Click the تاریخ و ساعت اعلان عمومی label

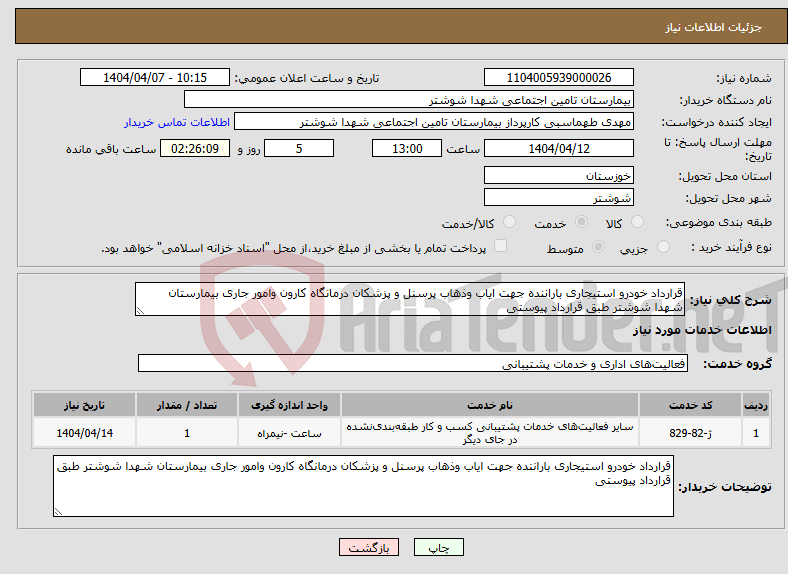(x=307, y=78)
